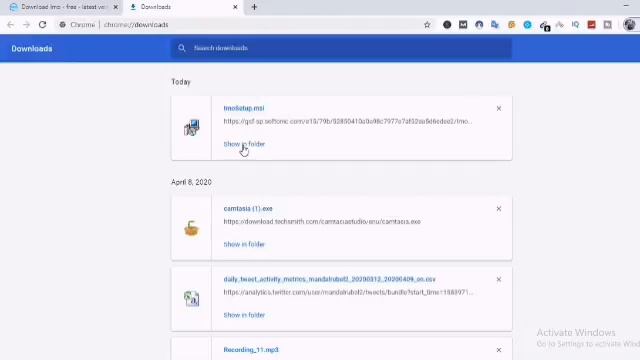Select the Downloads tab

pyautogui.click(x=184, y=7)
